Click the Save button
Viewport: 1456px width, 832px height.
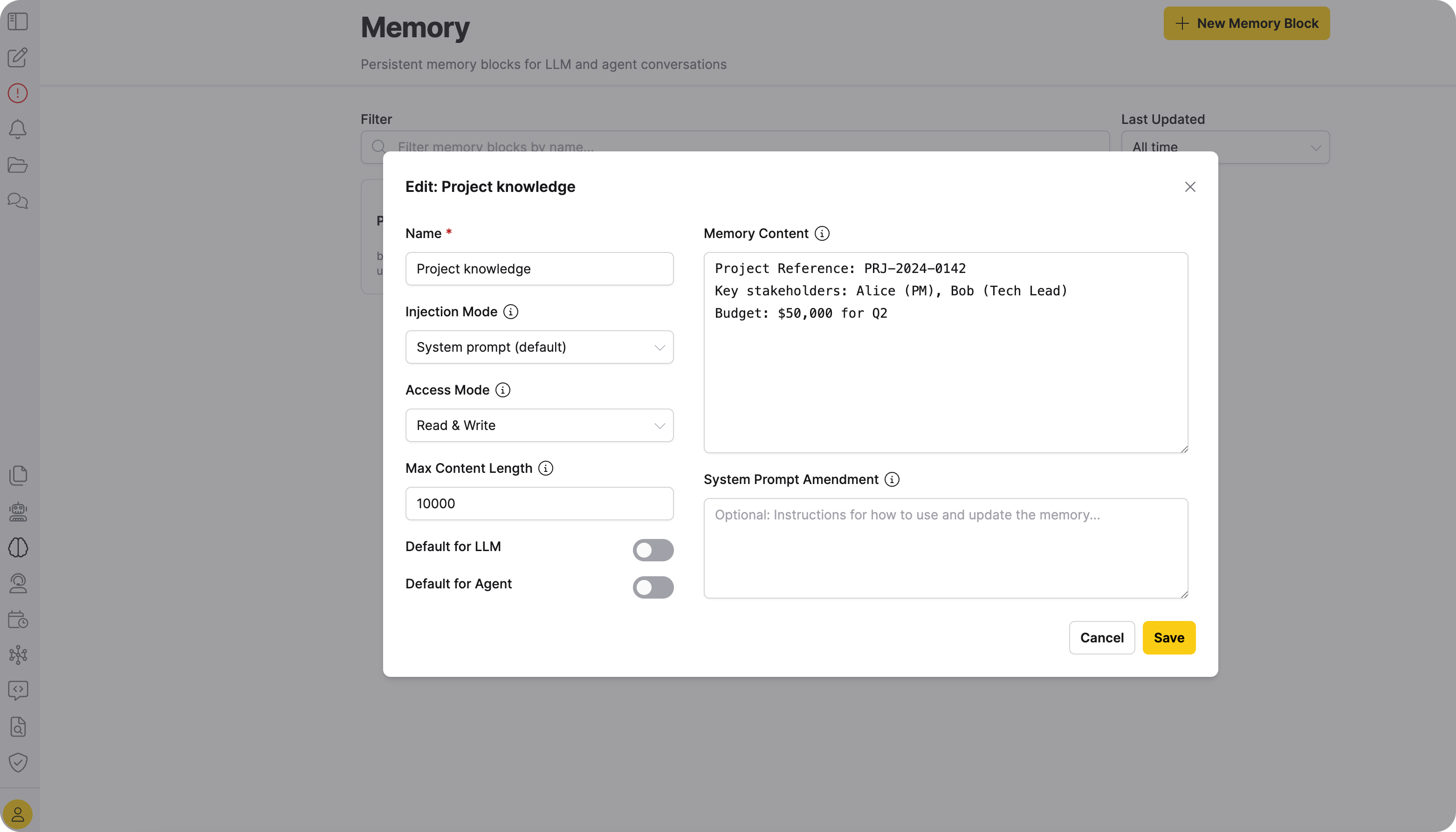click(1168, 638)
